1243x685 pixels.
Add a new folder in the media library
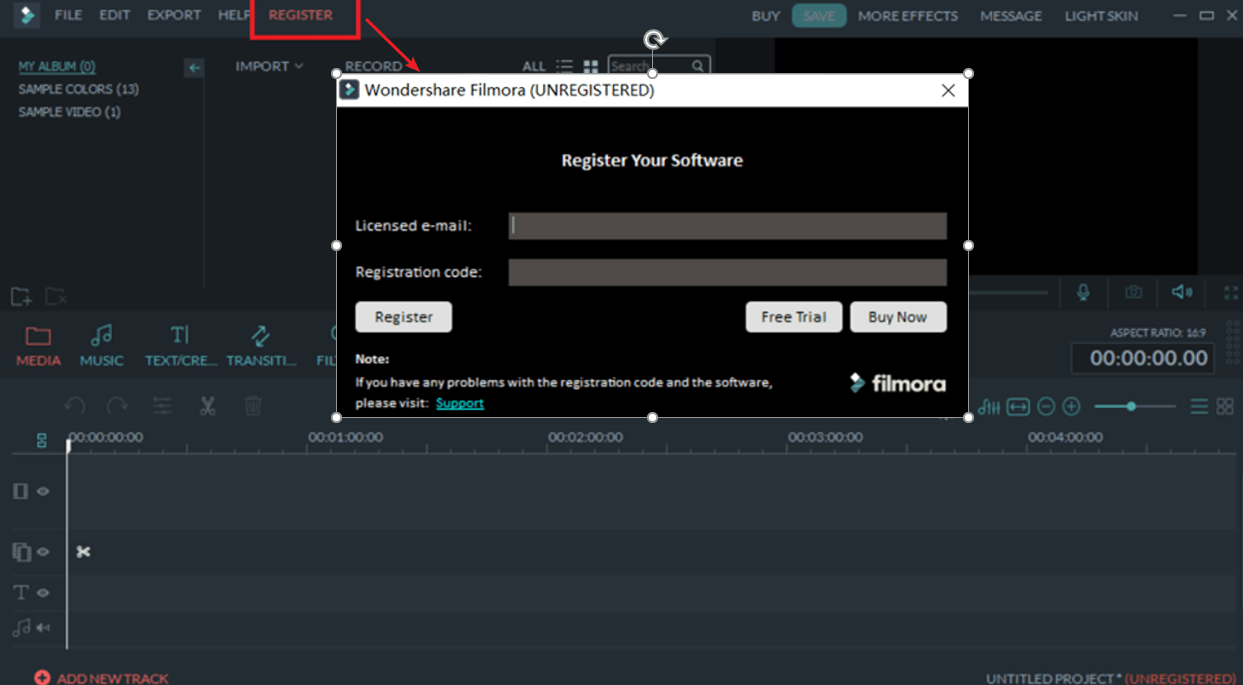click(x=21, y=296)
